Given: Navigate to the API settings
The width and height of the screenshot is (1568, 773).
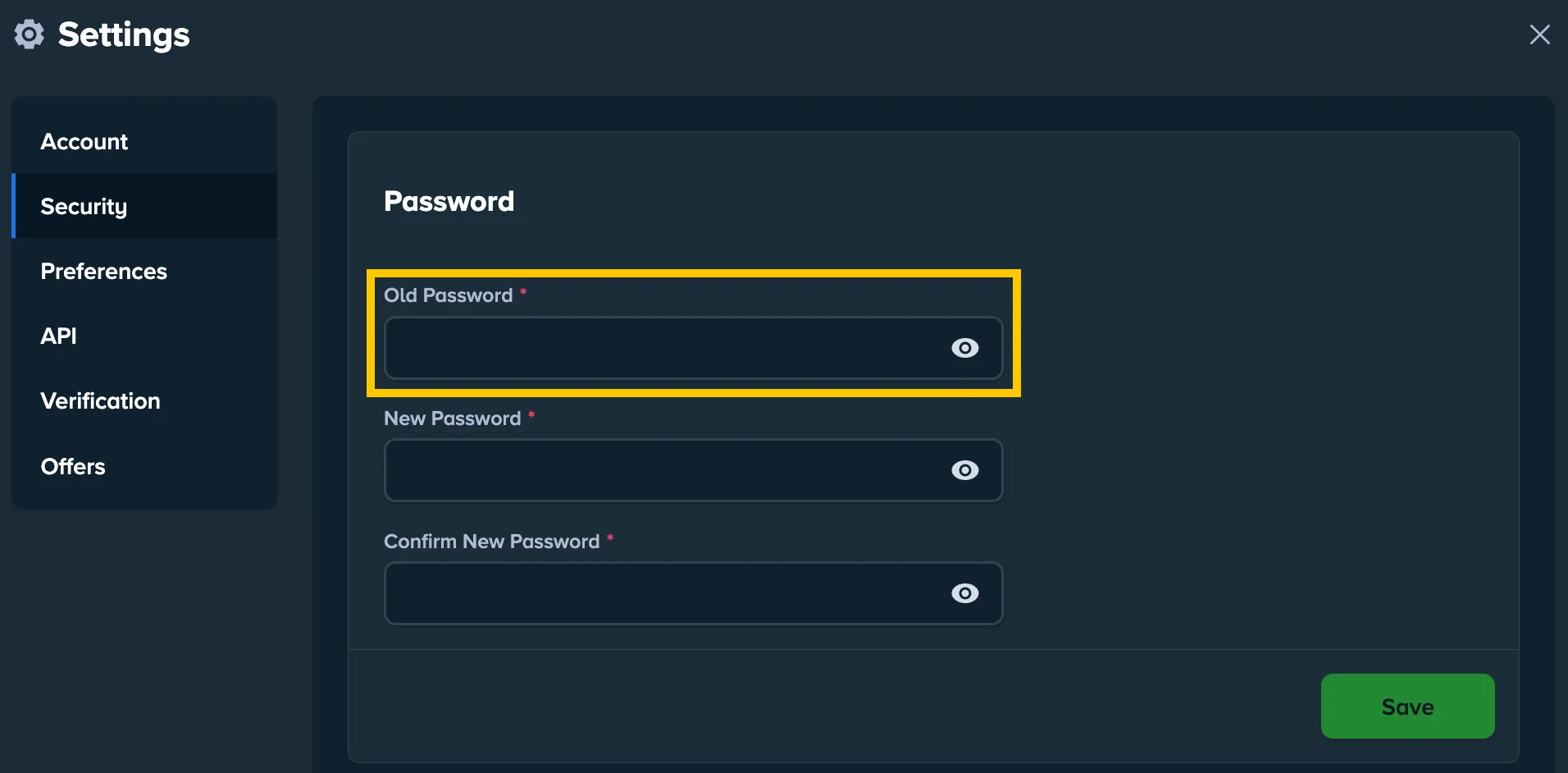Looking at the screenshot, I should 58,336.
